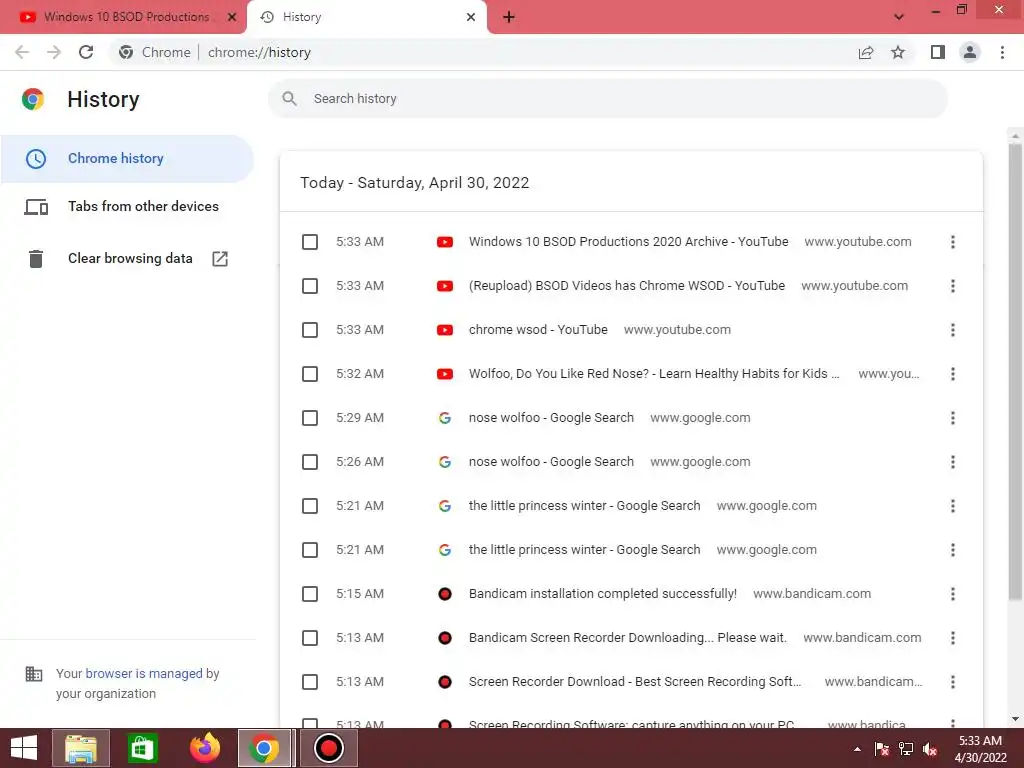Open actions menu for 5:29 AM nose wolfoo
The width and height of the screenshot is (1024, 768).
point(953,418)
